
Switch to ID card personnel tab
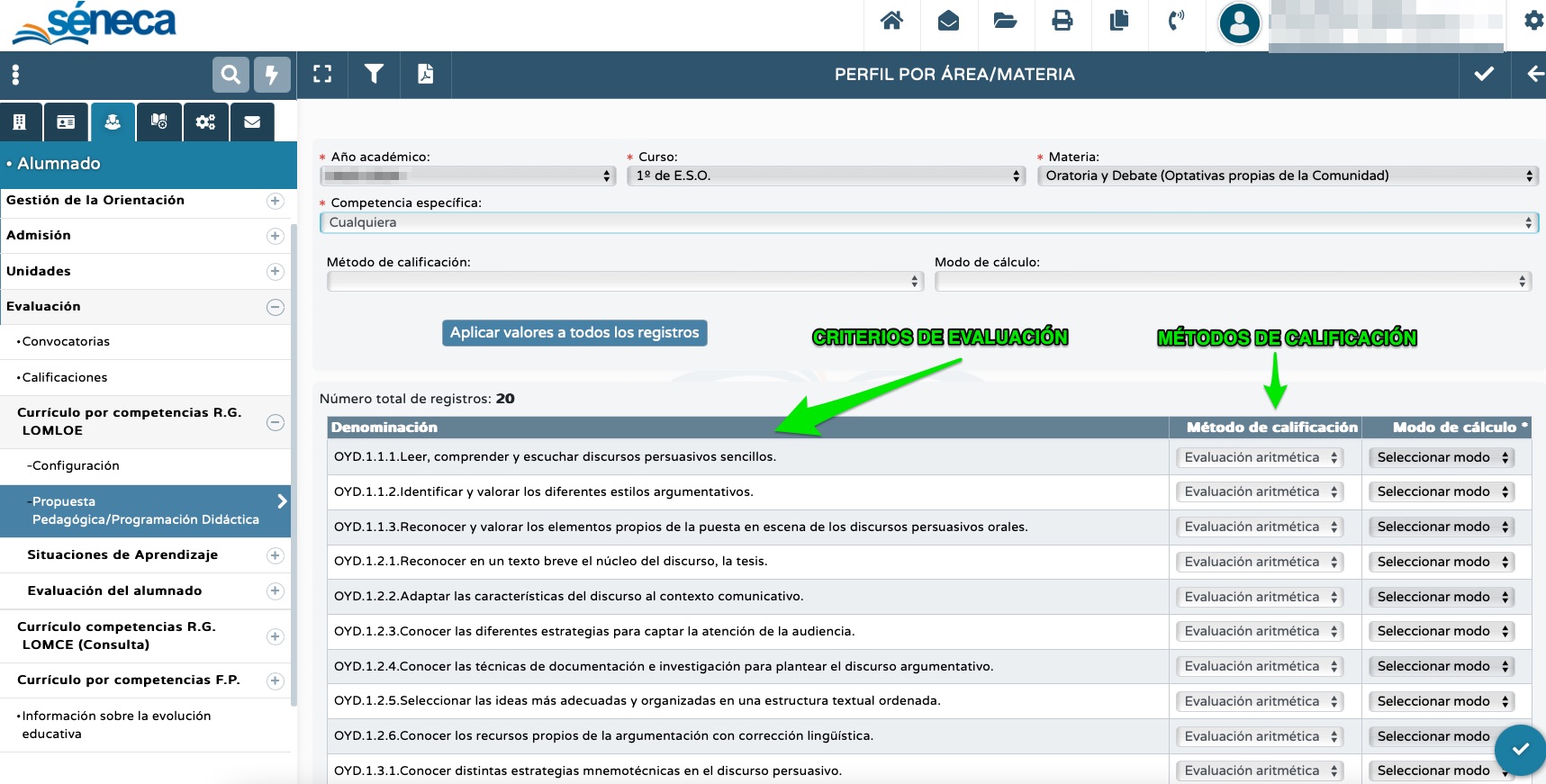click(x=66, y=122)
